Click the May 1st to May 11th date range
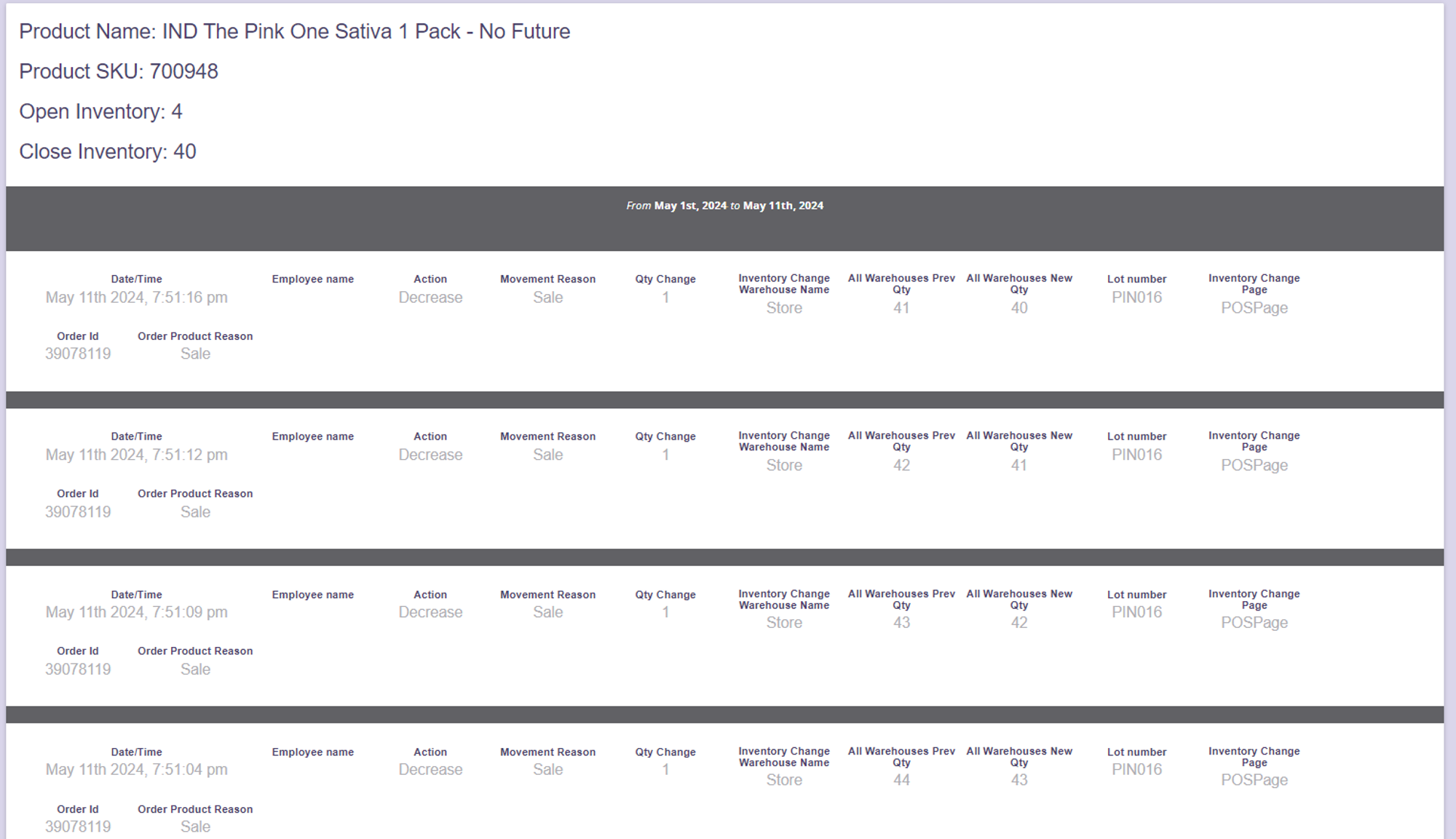This screenshot has width=1456, height=839. coord(724,206)
